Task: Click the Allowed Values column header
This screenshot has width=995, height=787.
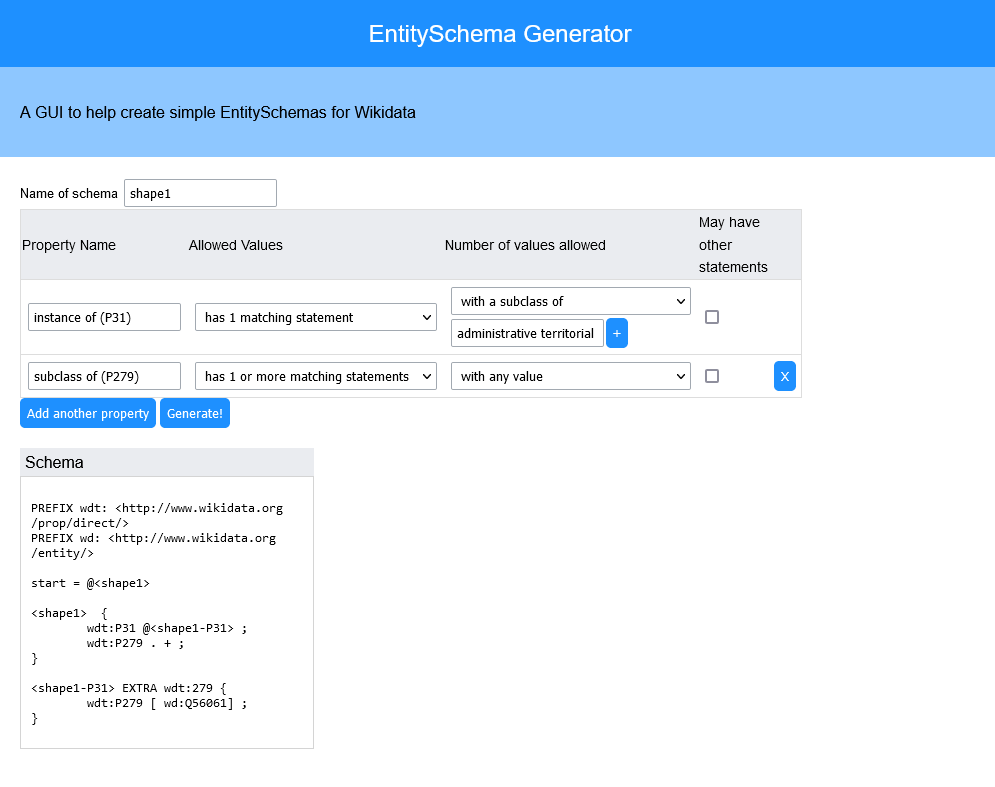Action: (x=235, y=245)
